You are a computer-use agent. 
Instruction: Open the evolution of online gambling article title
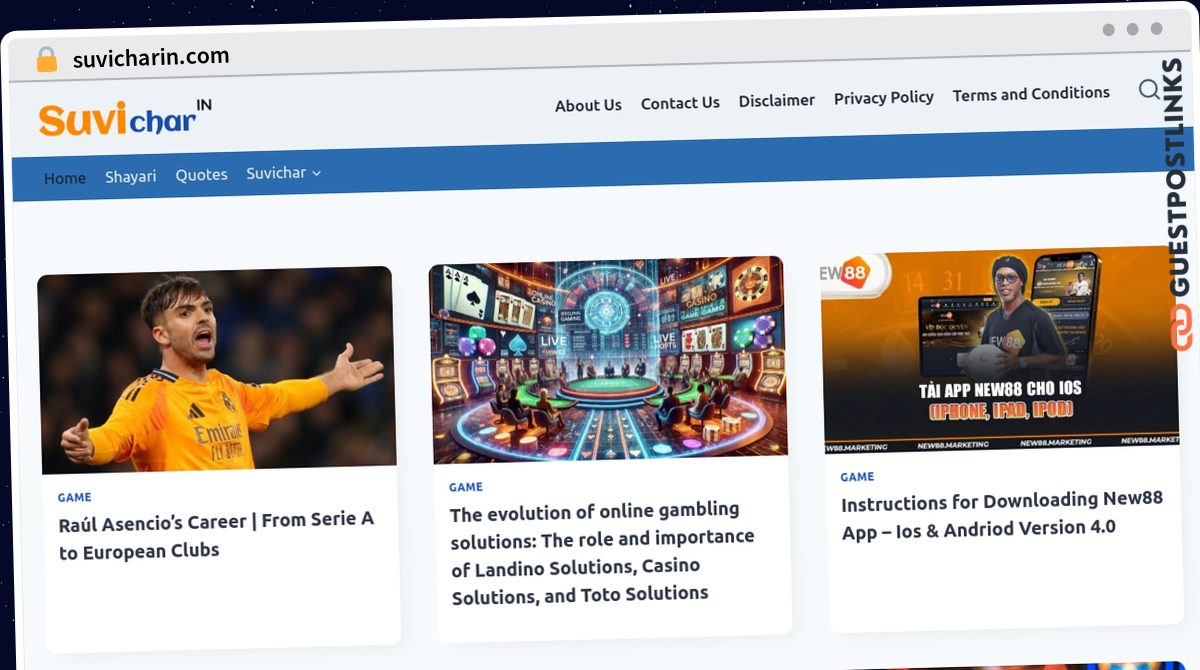[602, 553]
